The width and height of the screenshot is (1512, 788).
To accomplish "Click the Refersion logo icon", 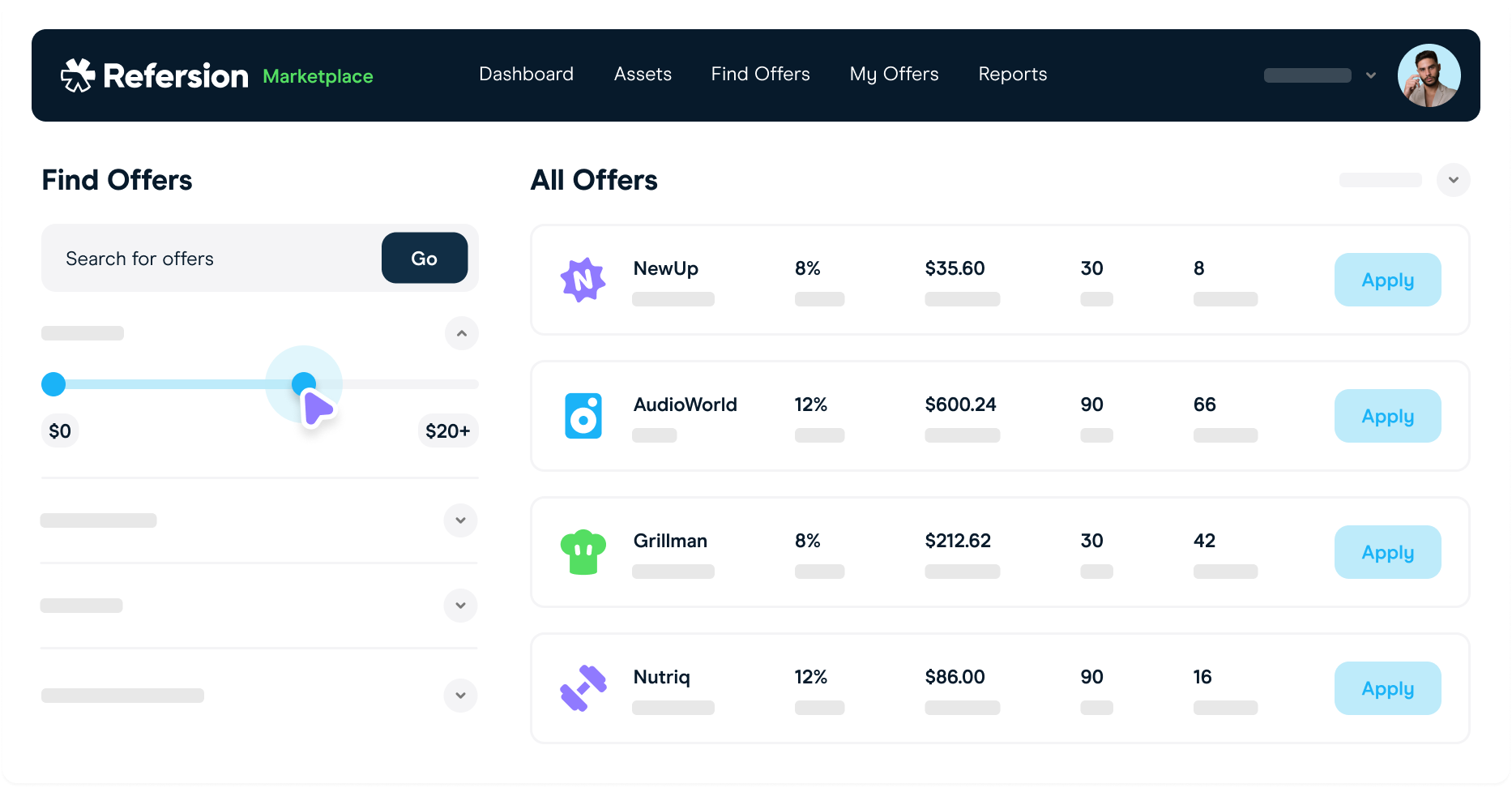I will tap(78, 75).
